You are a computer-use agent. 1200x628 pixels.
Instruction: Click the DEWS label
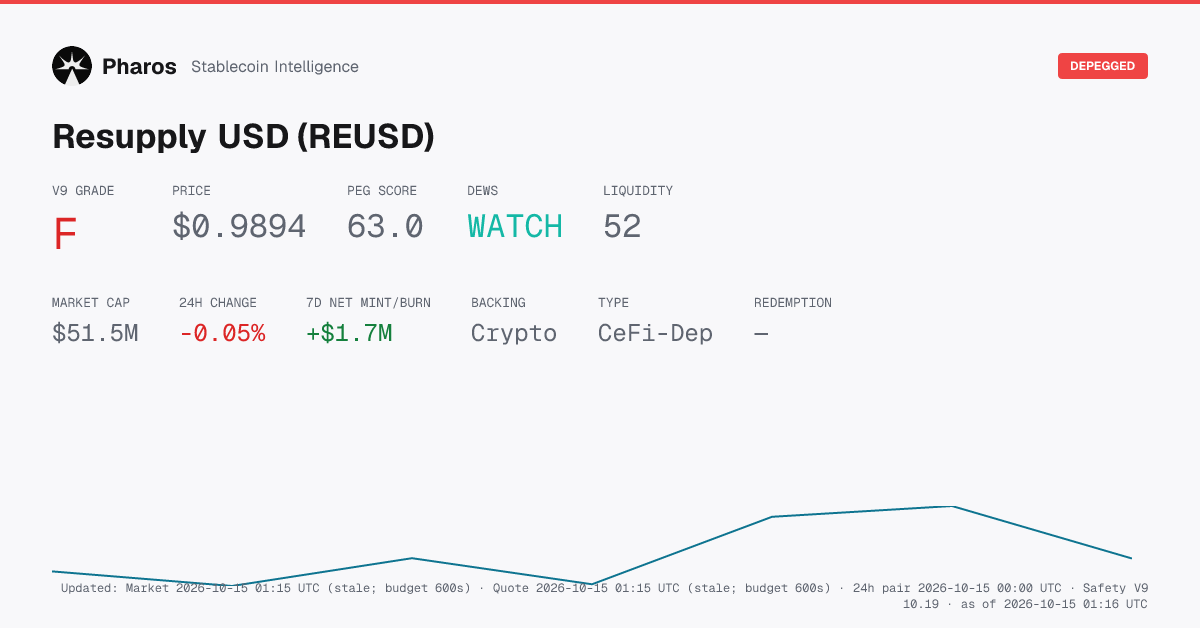coord(482,191)
